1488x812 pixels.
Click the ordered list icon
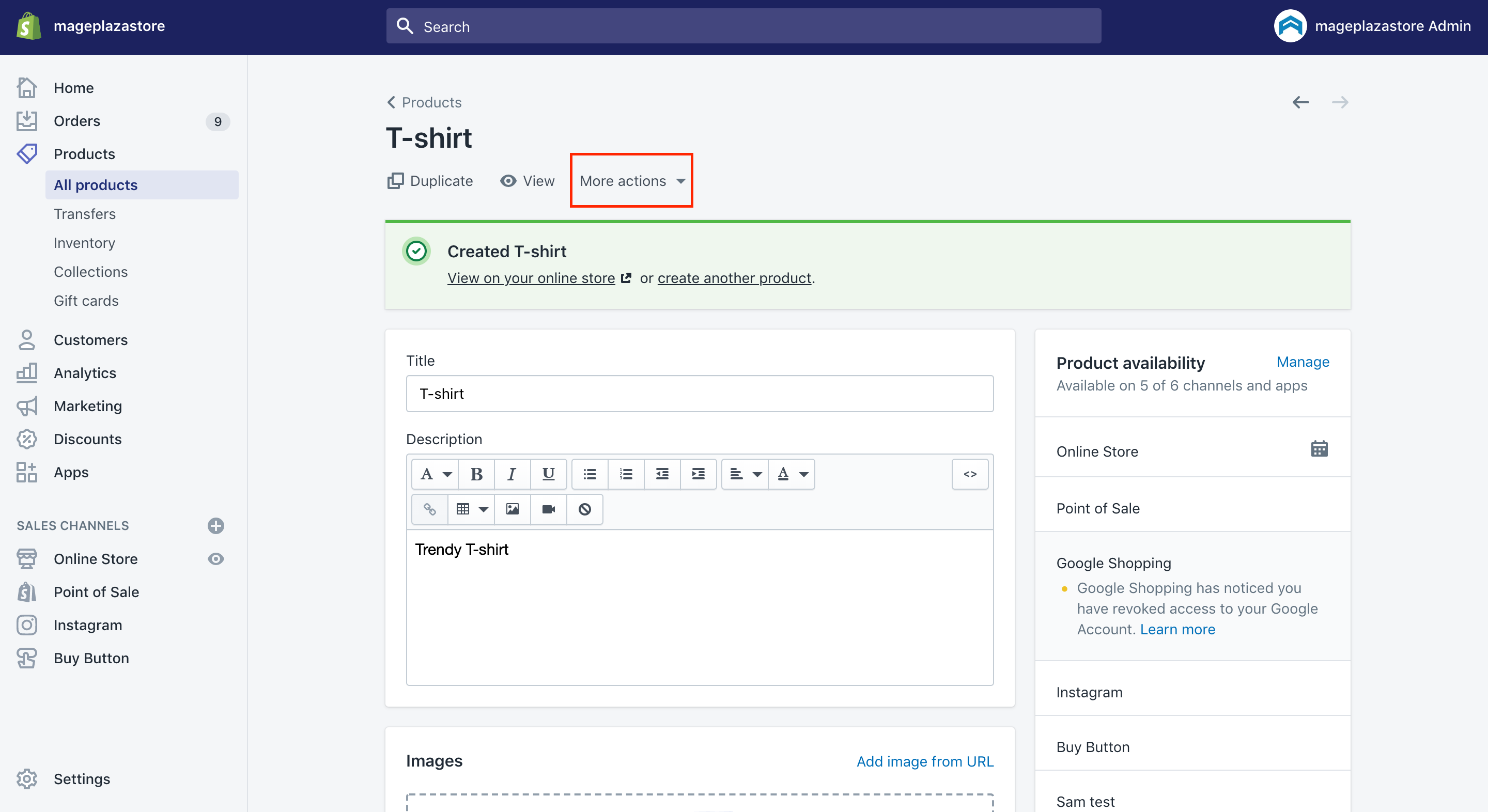point(625,472)
